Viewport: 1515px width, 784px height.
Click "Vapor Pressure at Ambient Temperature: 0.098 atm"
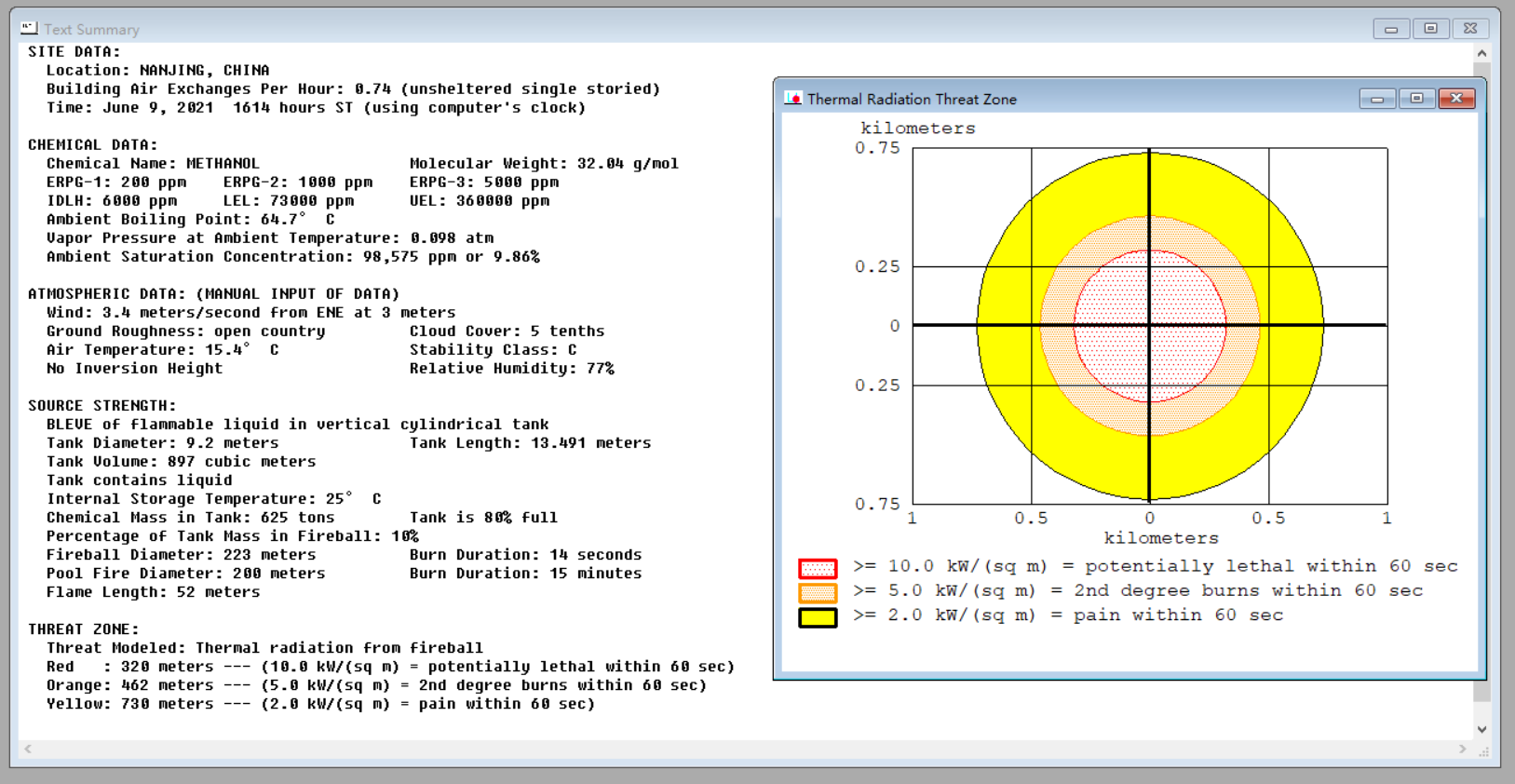tap(270, 238)
